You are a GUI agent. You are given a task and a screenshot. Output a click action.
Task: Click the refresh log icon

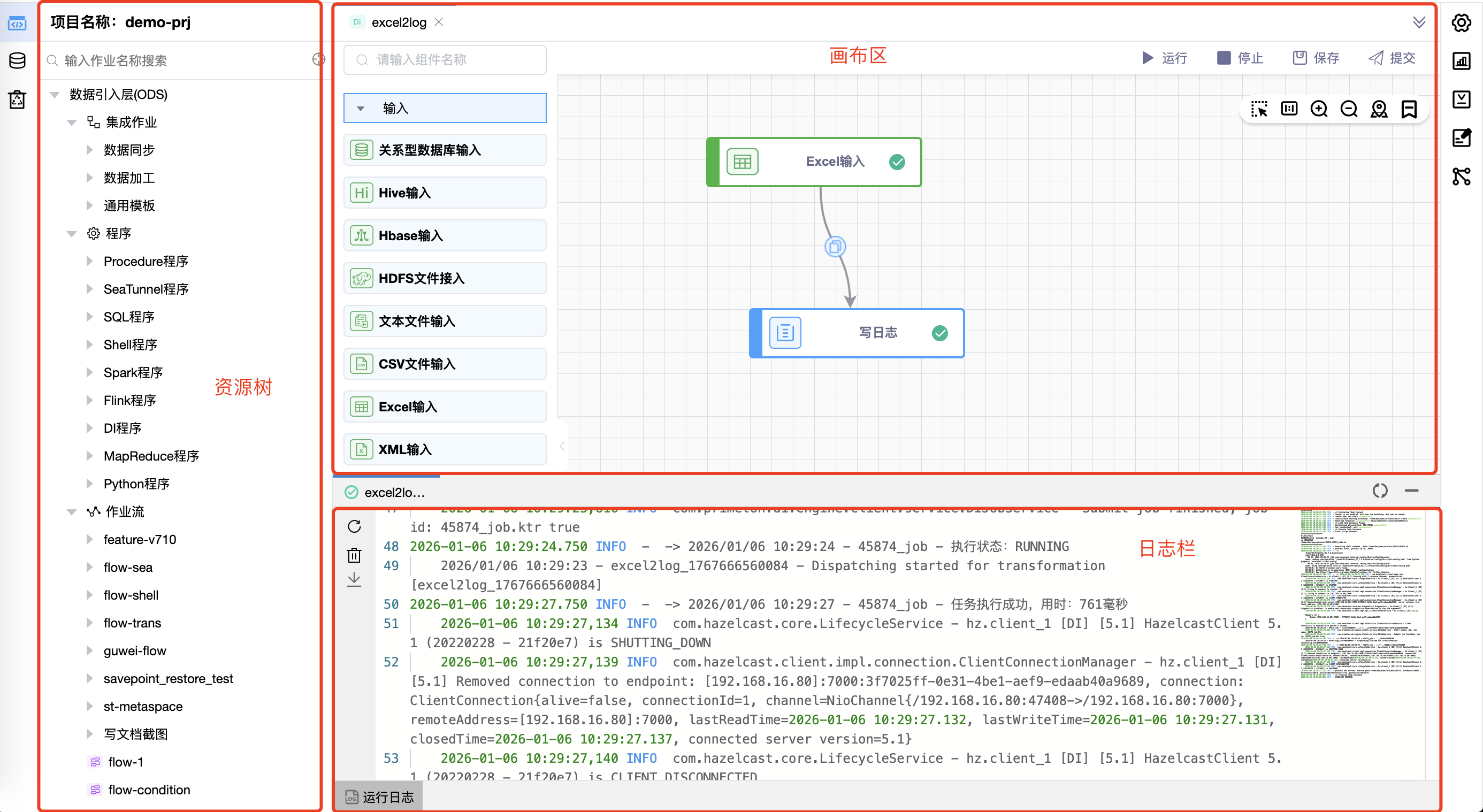354,526
